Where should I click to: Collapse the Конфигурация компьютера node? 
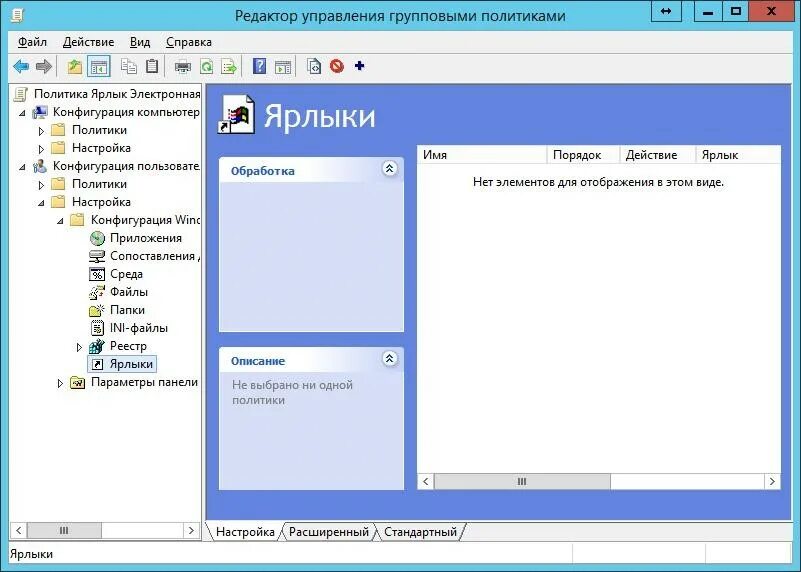click(22, 113)
